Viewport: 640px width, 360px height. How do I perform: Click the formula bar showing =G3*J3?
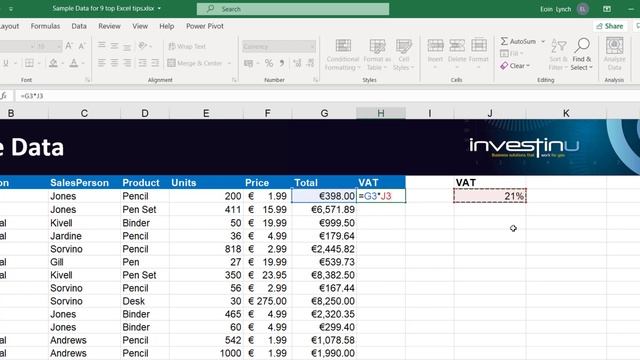[x=327, y=96]
